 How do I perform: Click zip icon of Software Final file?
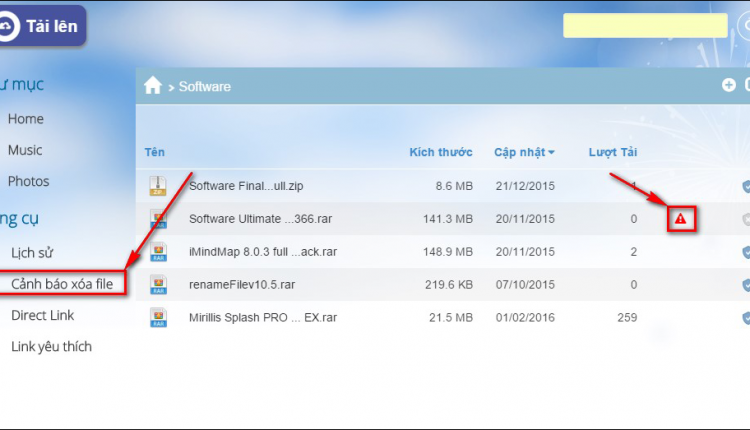158,186
